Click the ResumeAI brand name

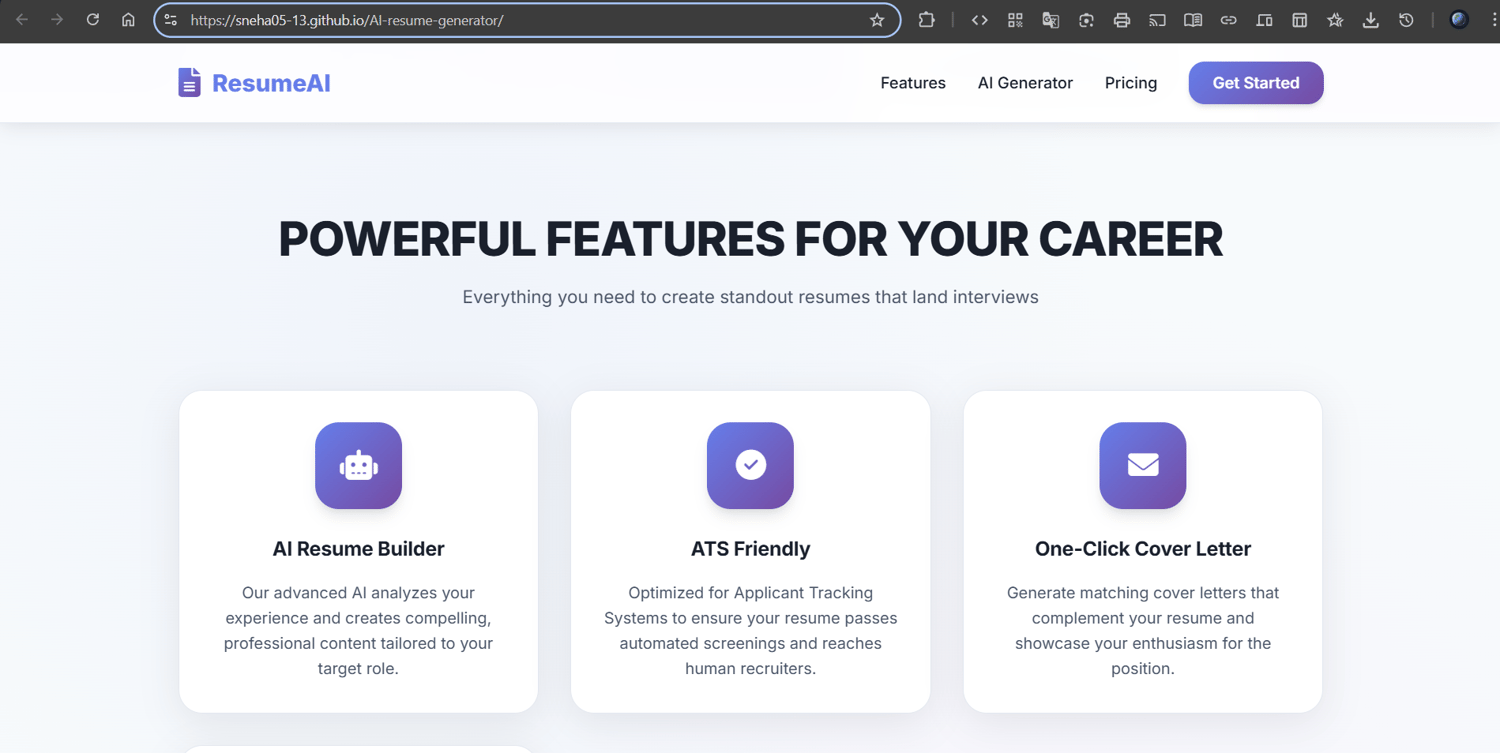271,83
